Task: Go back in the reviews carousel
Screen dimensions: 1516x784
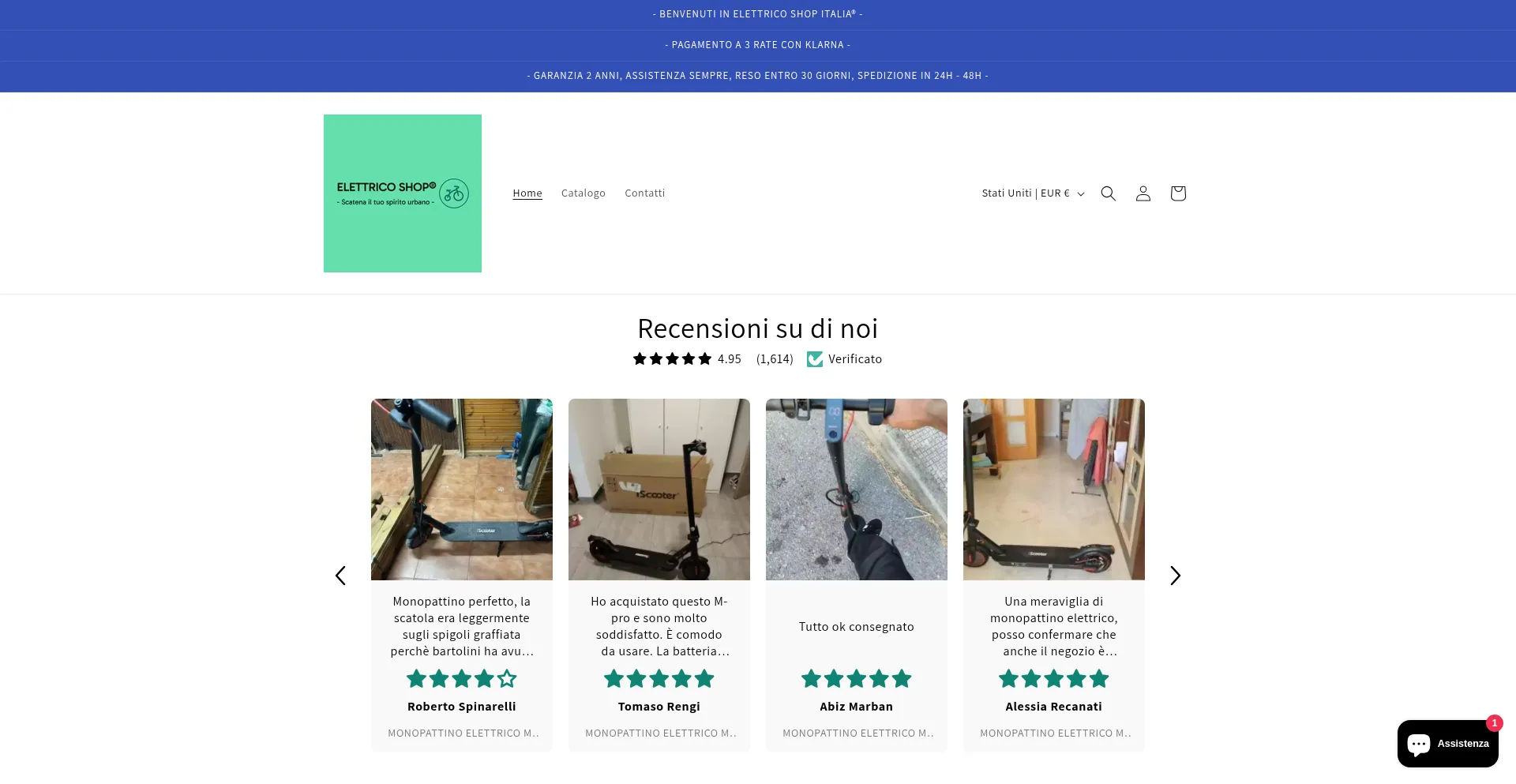Action: pyautogui.click(x=340, y=576)
